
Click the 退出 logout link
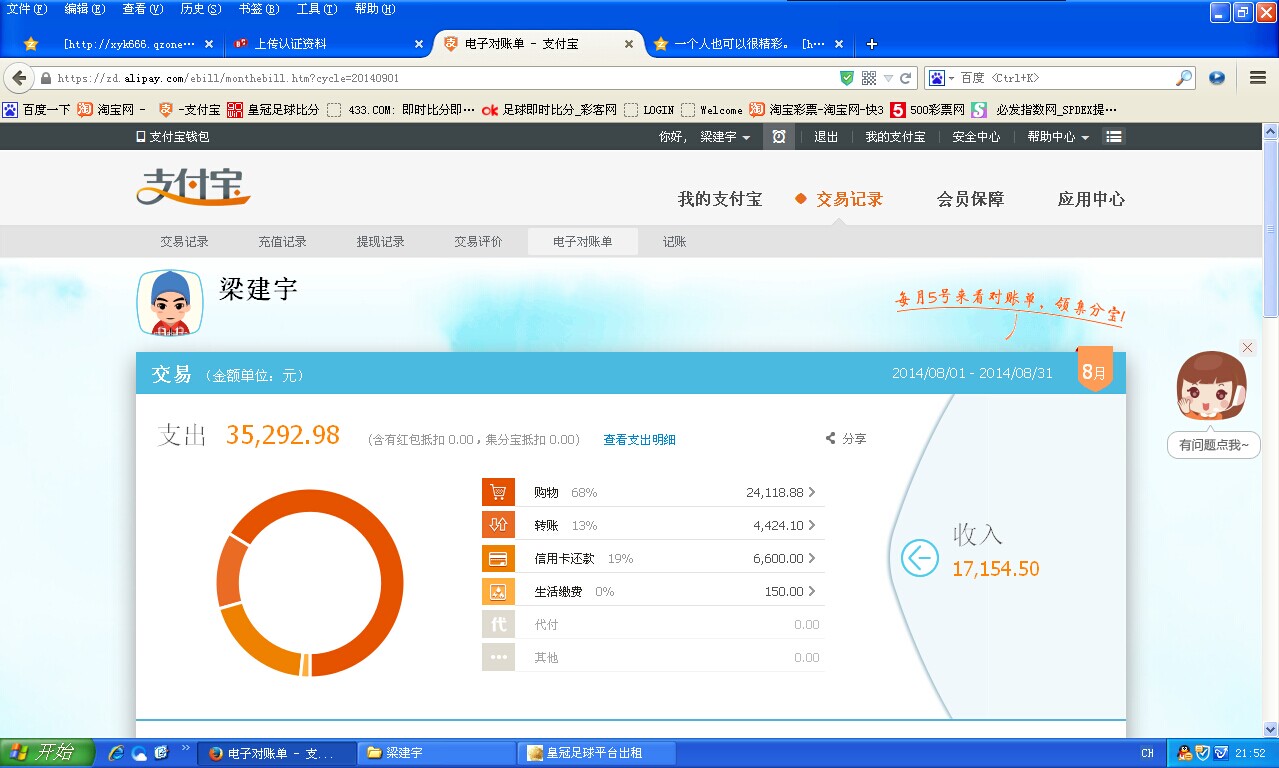pos(826,137)
